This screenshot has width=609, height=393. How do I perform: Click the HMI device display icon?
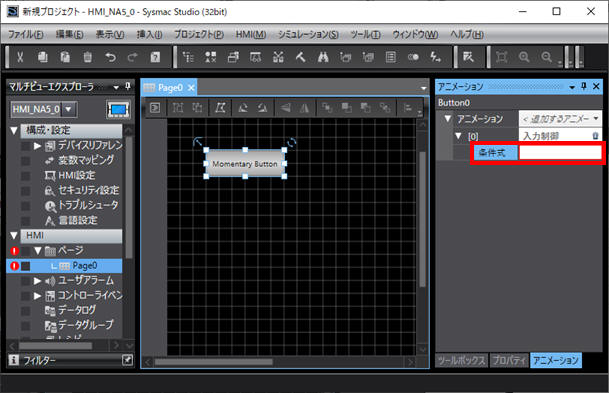click(x=118, y=110)
